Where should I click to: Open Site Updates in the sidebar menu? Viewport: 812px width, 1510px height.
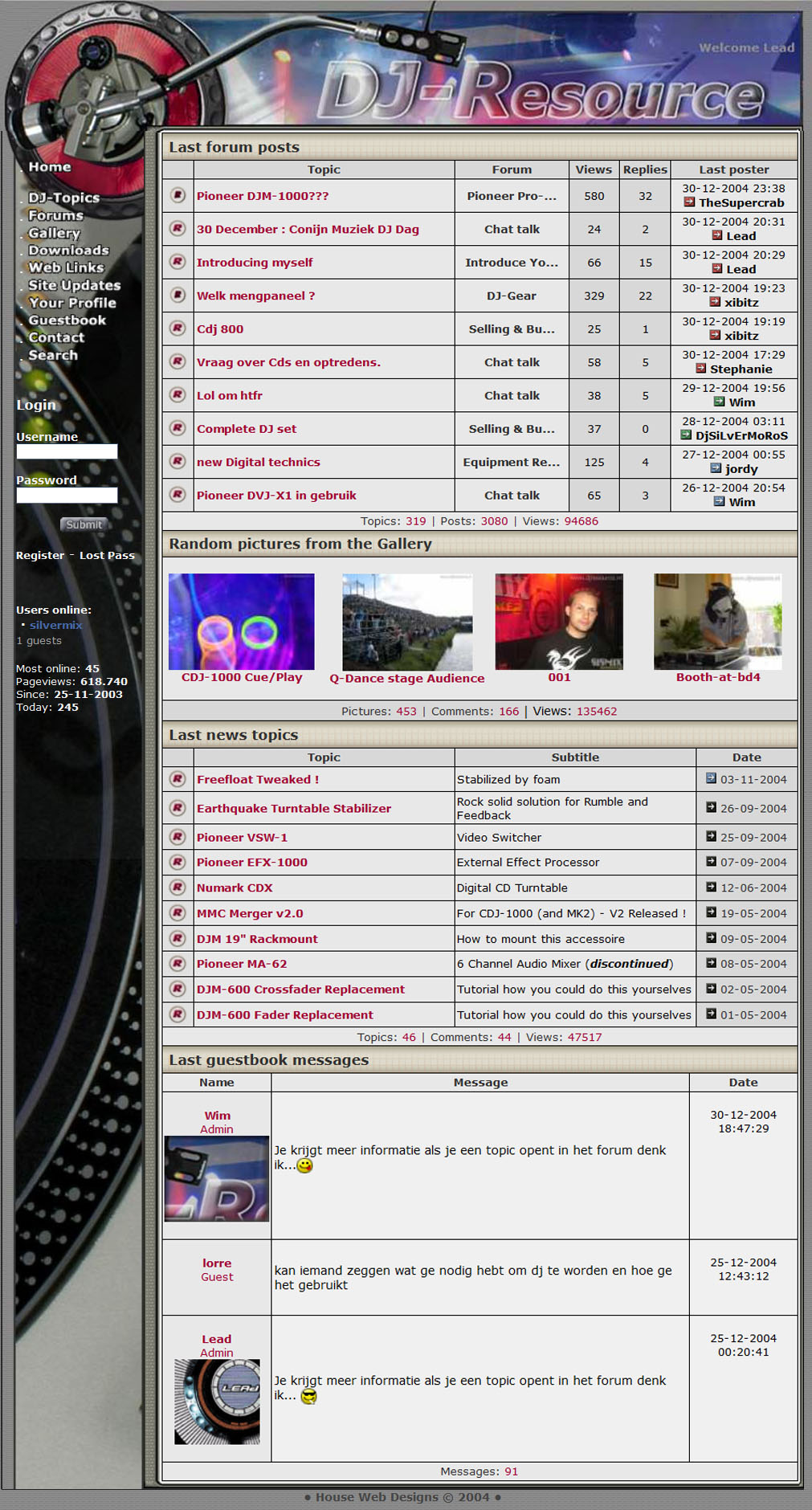[x=75, y=285]
